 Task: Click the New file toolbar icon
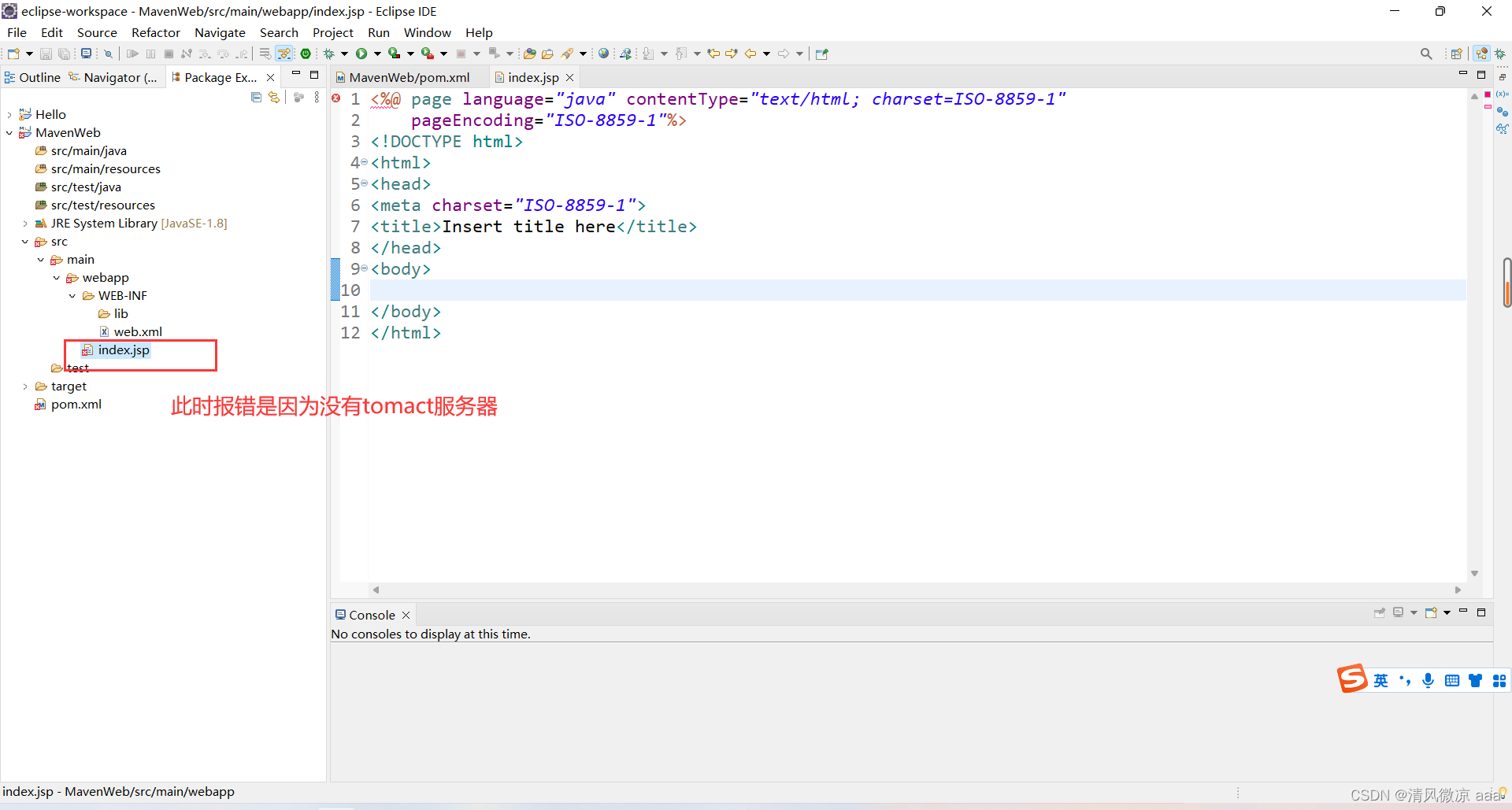click(x=13, y=54)
